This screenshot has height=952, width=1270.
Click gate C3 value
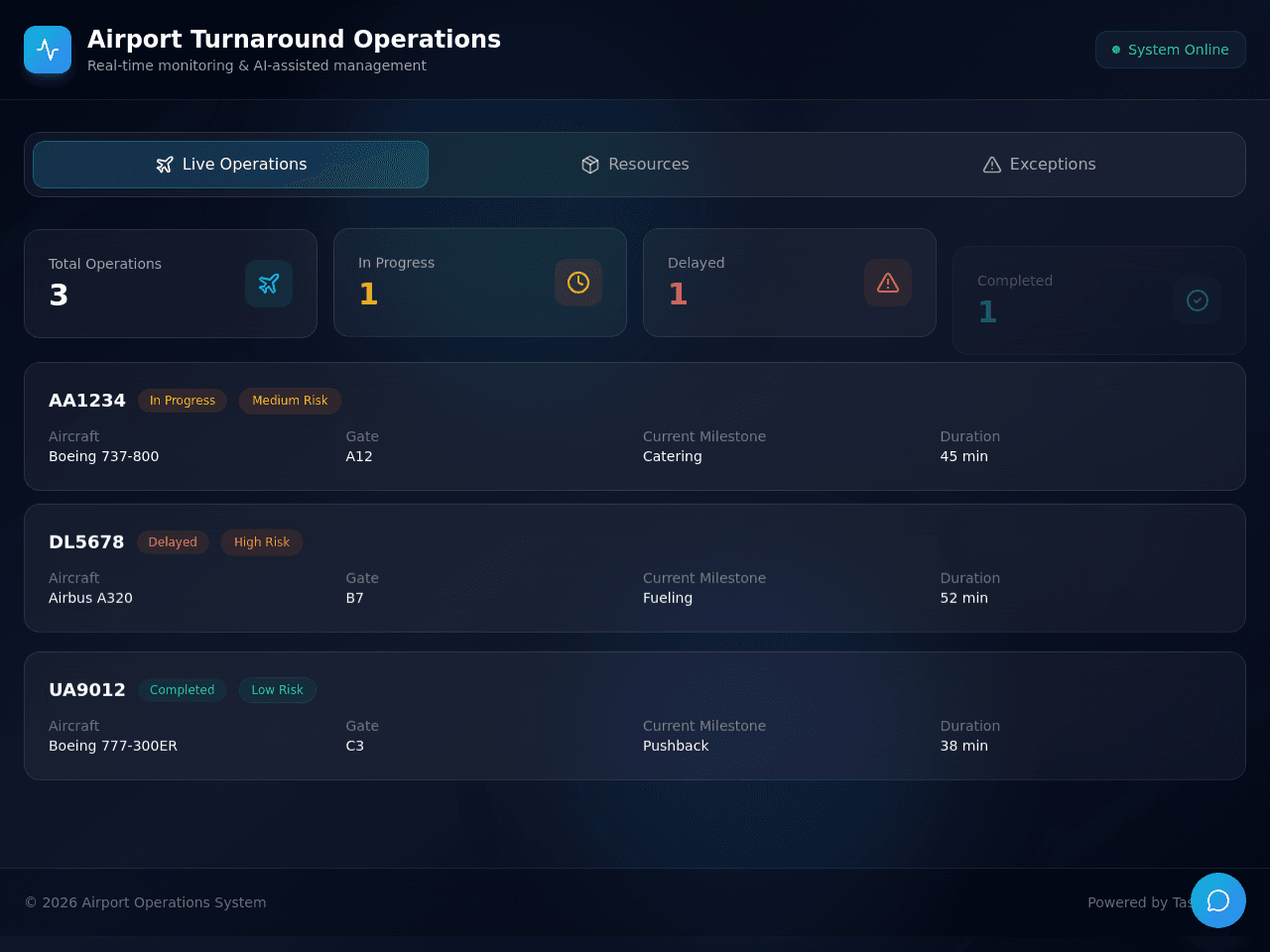point(355,746)
